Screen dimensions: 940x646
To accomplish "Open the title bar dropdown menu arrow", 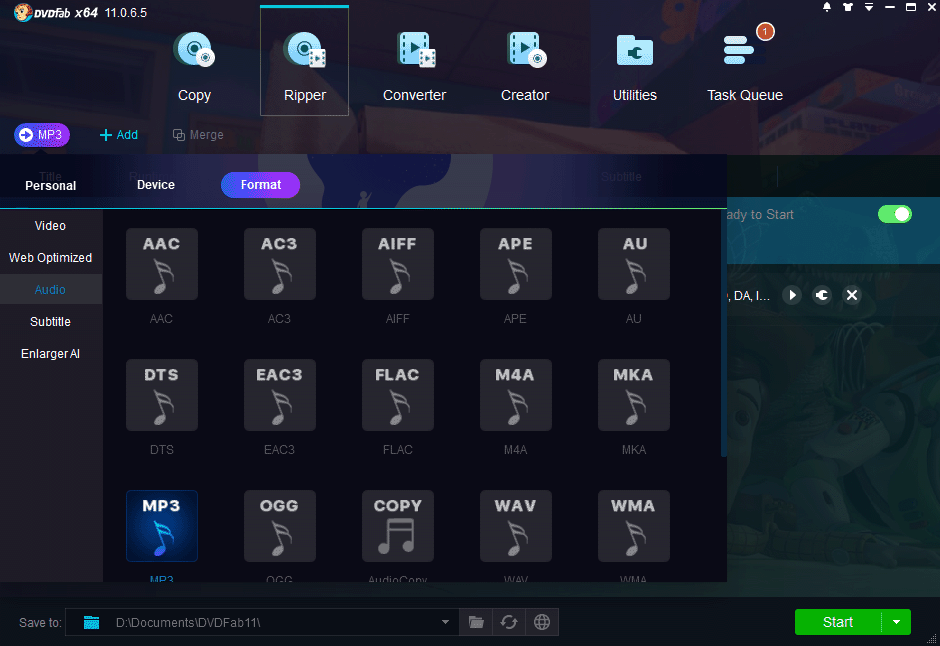I will [x=869, y=7].
